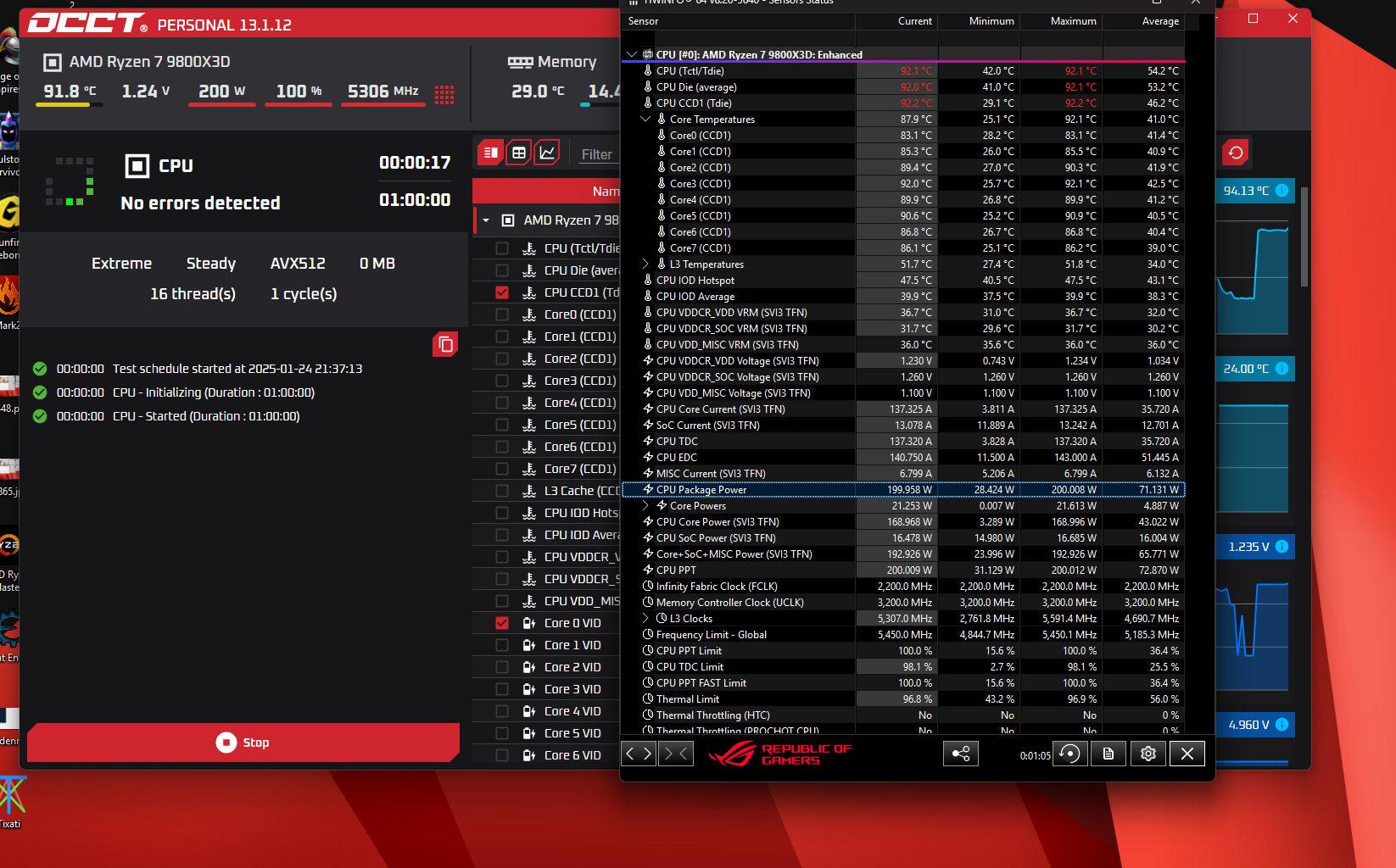Click the OCCT sensor panel vertical scrollbar
The width and height of the screenshot is (1396, 868).
[x=1304, y=237]
